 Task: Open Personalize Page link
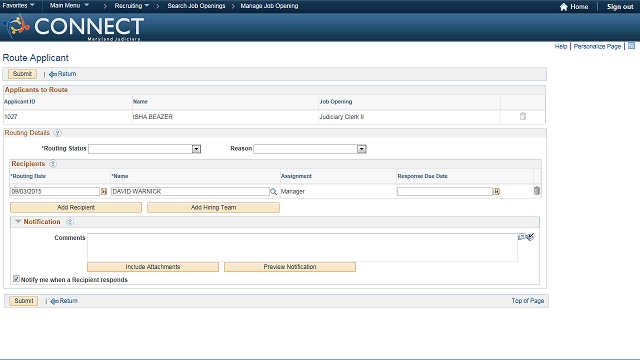[x=597, y=47]
